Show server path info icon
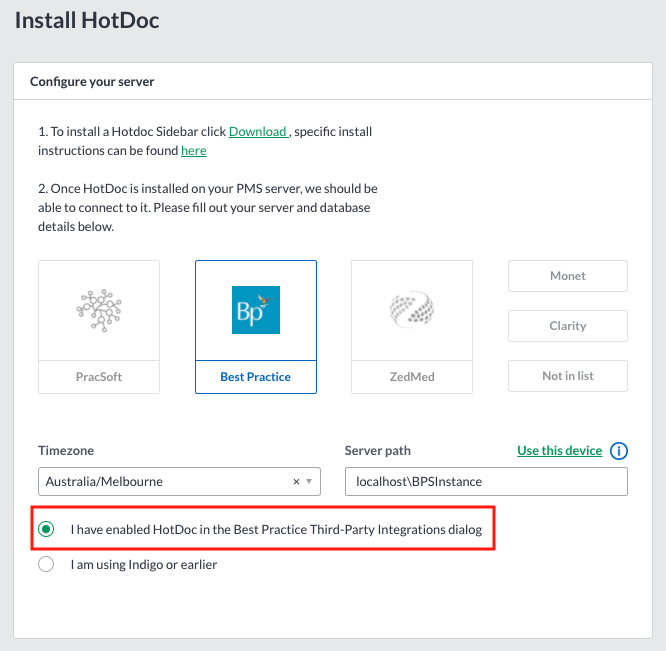 coord(619,451)
